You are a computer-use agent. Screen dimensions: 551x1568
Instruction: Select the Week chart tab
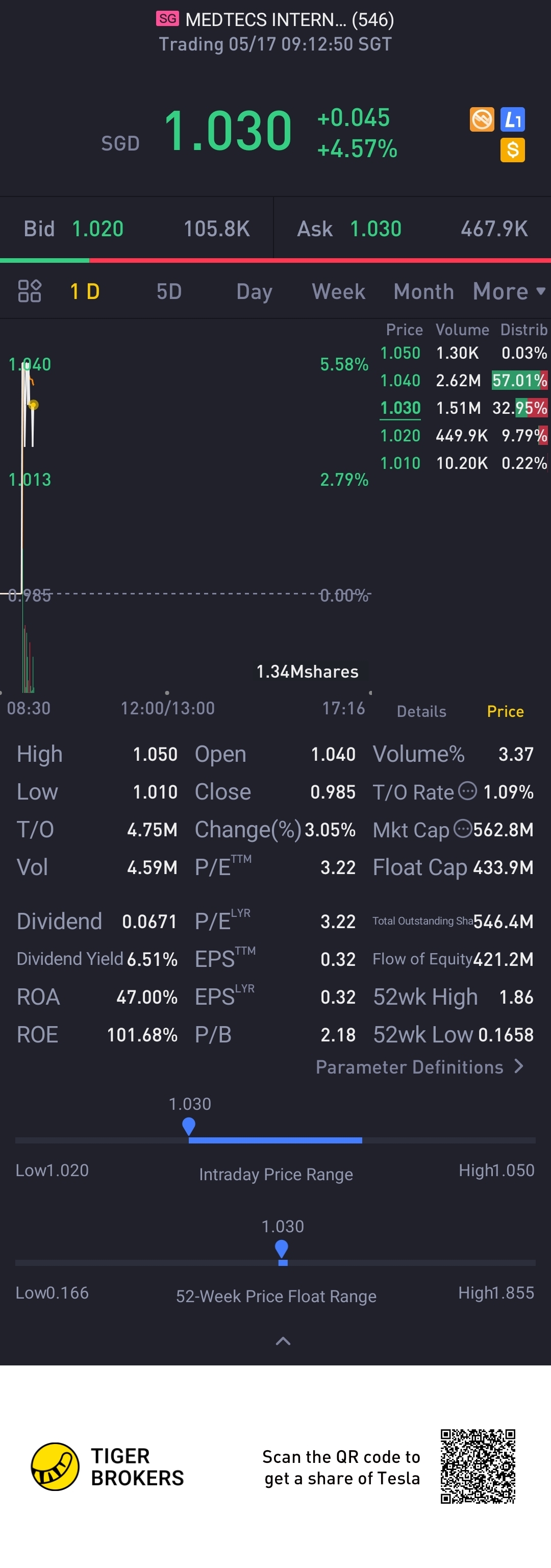tap(339, 291)
